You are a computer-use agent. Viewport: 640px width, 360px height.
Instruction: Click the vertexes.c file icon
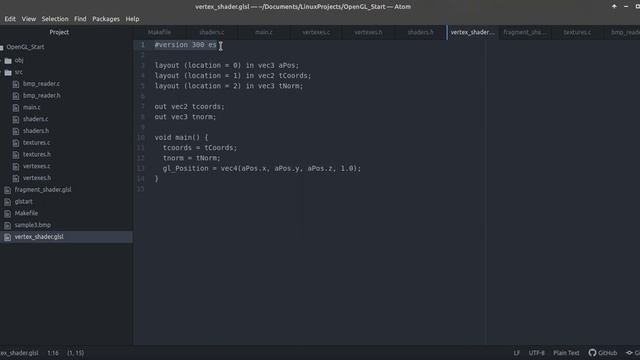[16, 167]
